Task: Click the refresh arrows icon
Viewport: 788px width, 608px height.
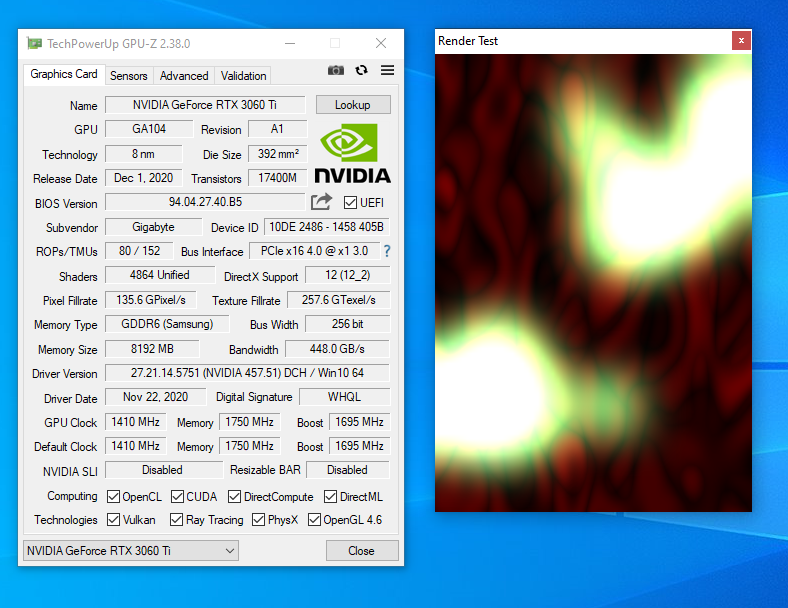Action: point(361,70)
